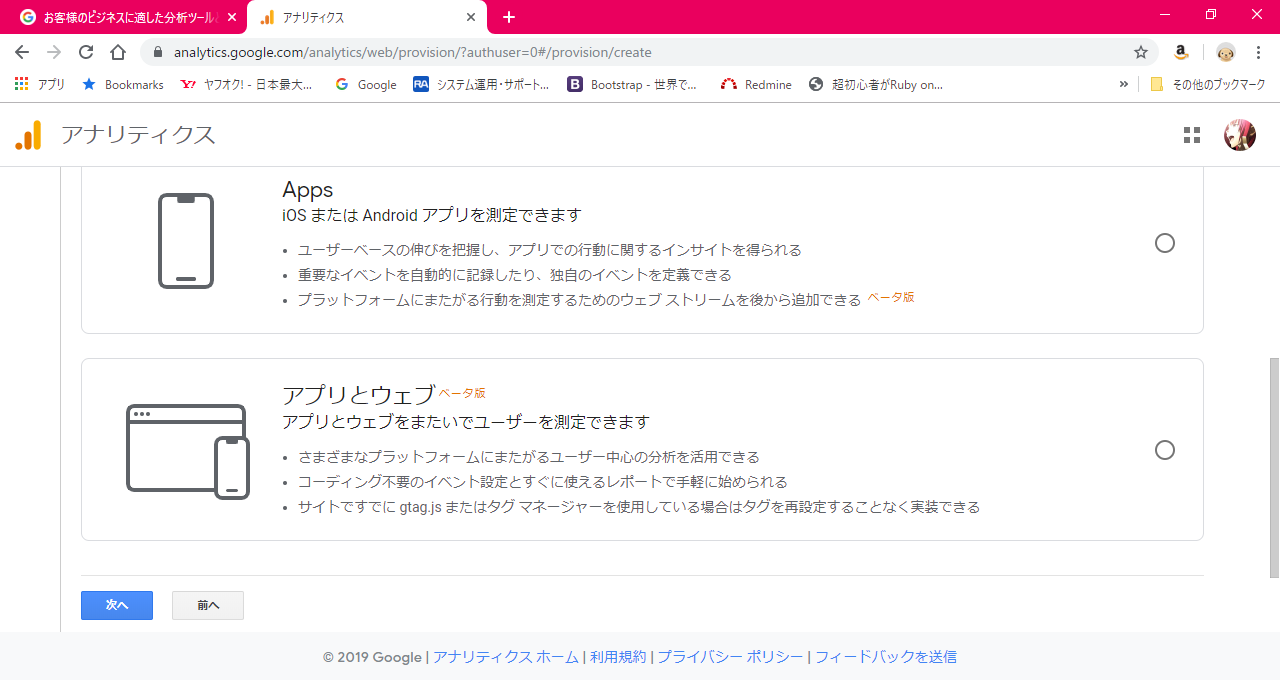Click the Google Analytics logo icon

click(x=29, y=135)
